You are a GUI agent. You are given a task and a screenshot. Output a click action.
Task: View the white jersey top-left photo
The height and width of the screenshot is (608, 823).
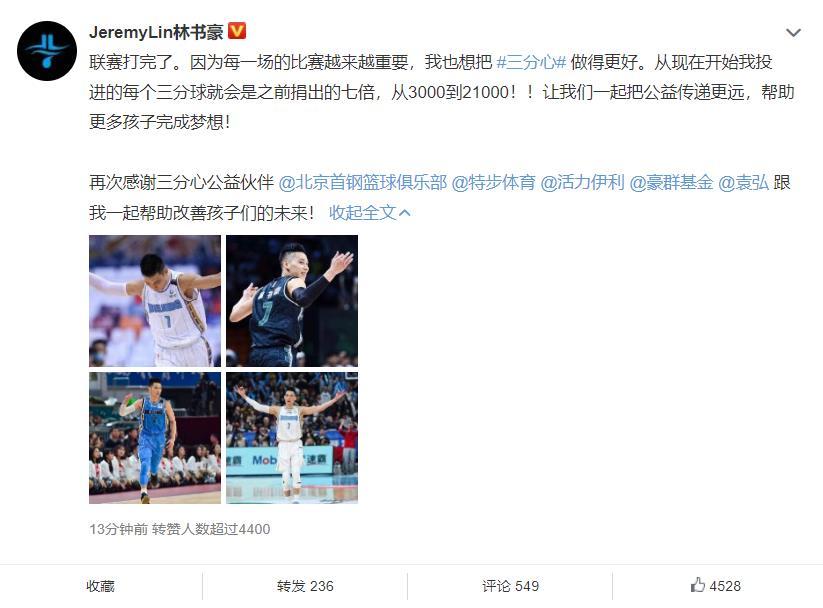(155, 301)
